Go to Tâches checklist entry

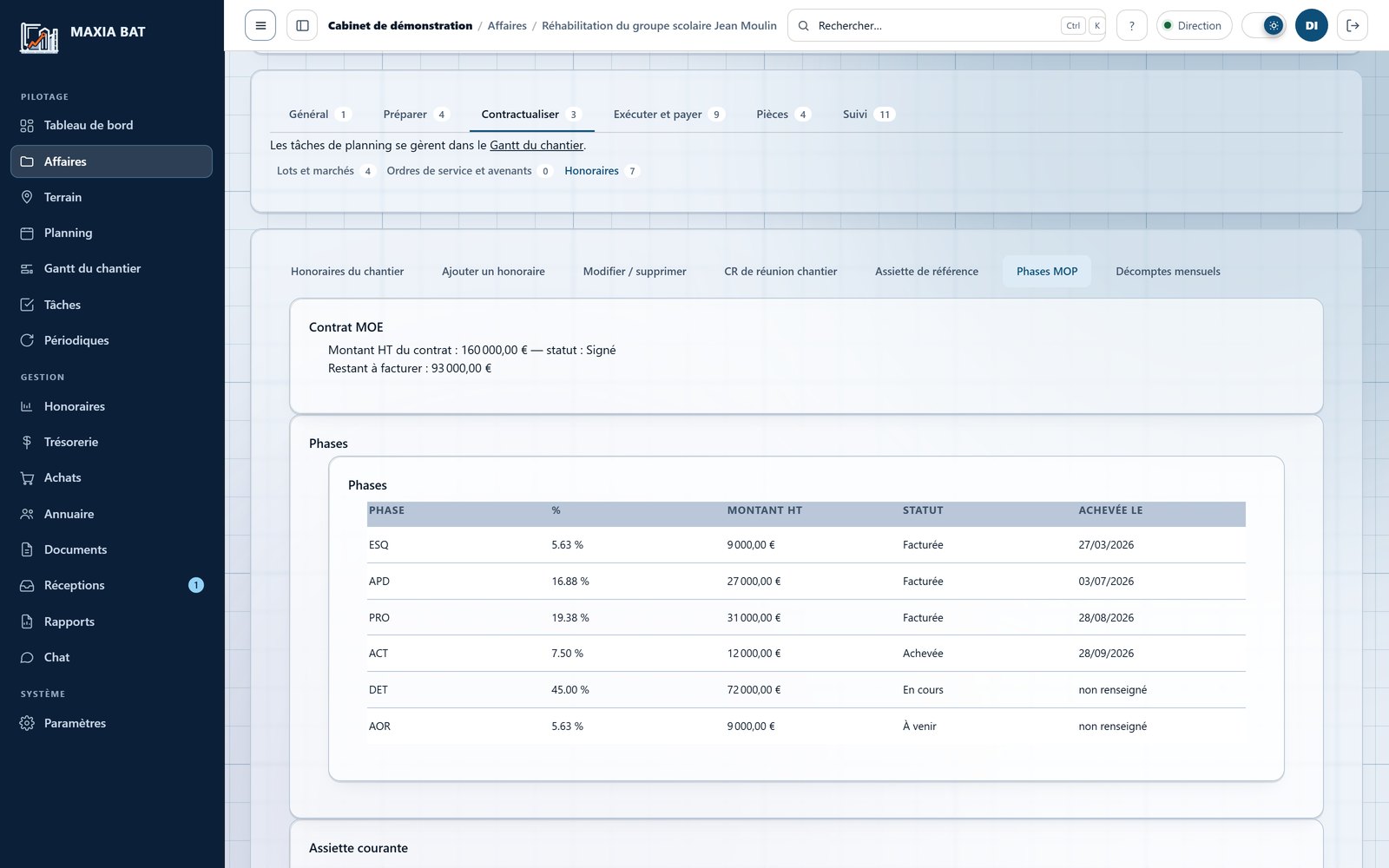pyautogui.click(x=111, y=305)
